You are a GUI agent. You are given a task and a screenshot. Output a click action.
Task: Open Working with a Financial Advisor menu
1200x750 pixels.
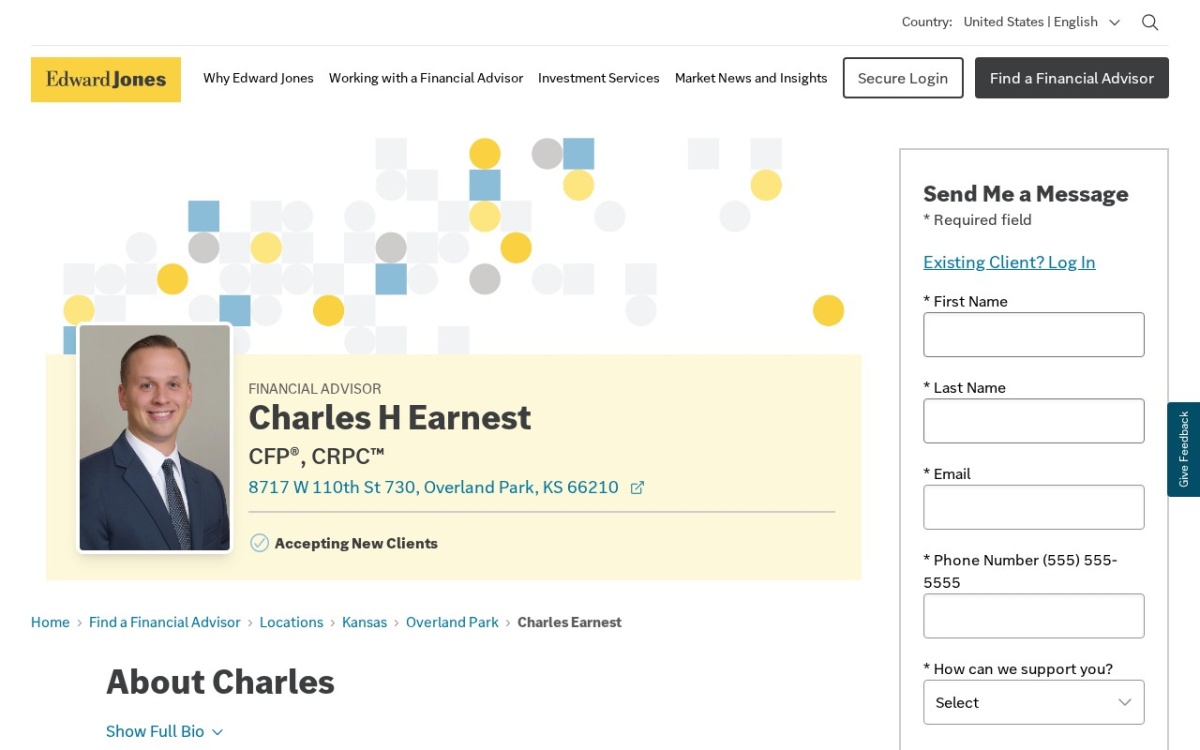[x=426, y=78]
